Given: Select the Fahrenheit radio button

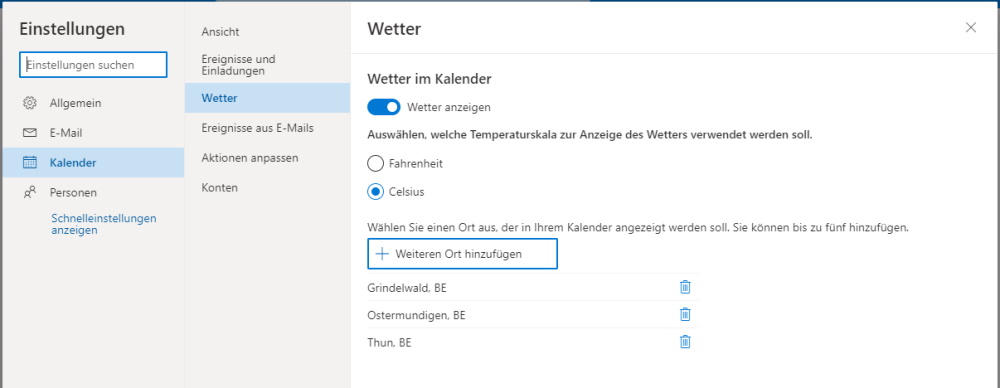Looking at the screenshot, I should coord(376,163).
